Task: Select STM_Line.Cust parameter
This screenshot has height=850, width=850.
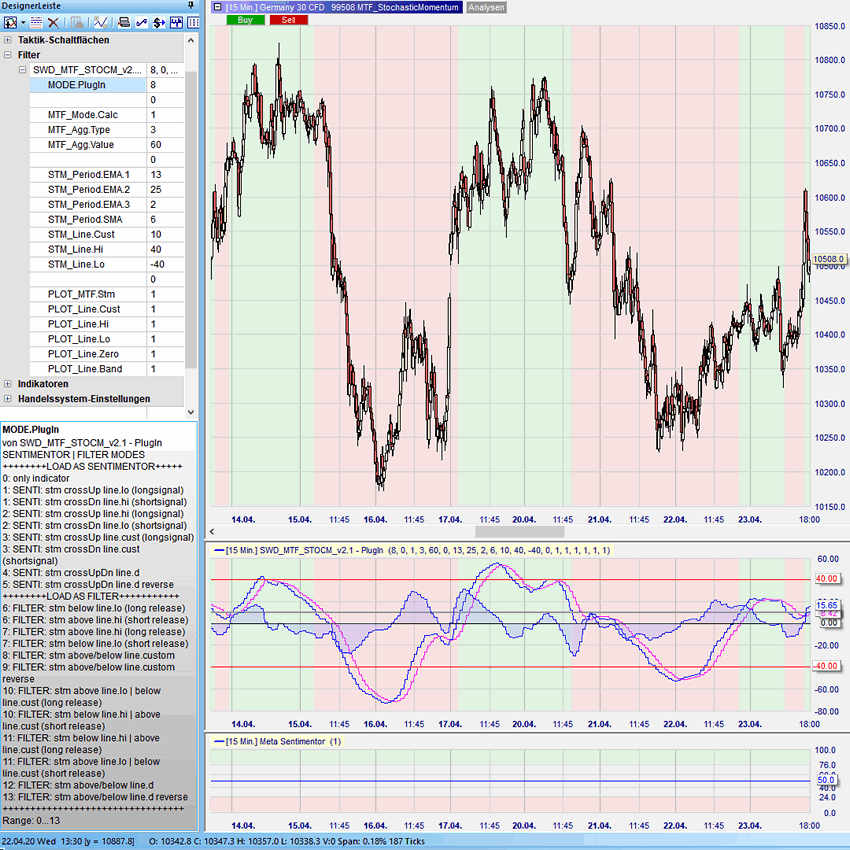Action: (x=88, y=234)
